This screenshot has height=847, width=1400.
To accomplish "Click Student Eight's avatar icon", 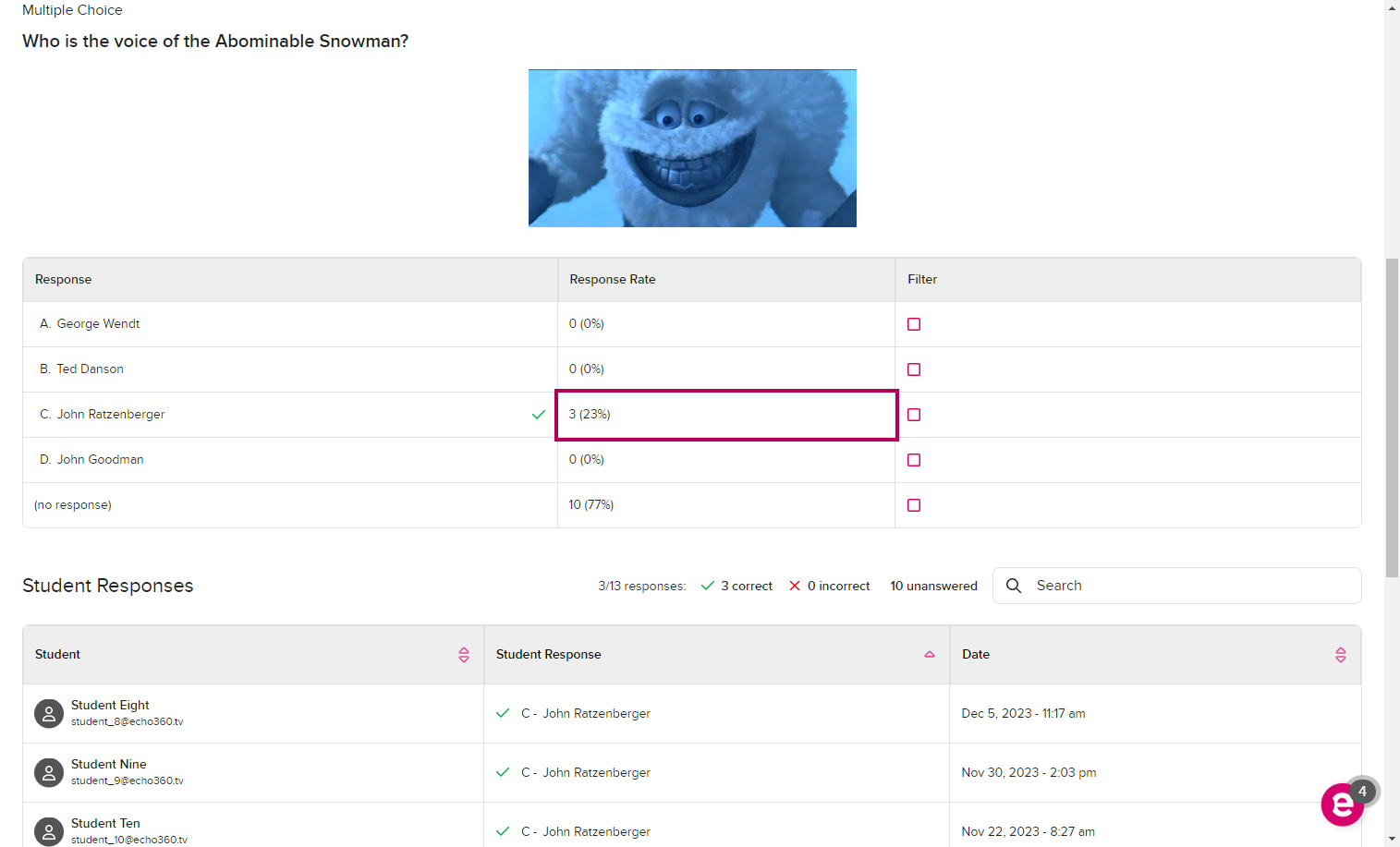I will (49, 713).
